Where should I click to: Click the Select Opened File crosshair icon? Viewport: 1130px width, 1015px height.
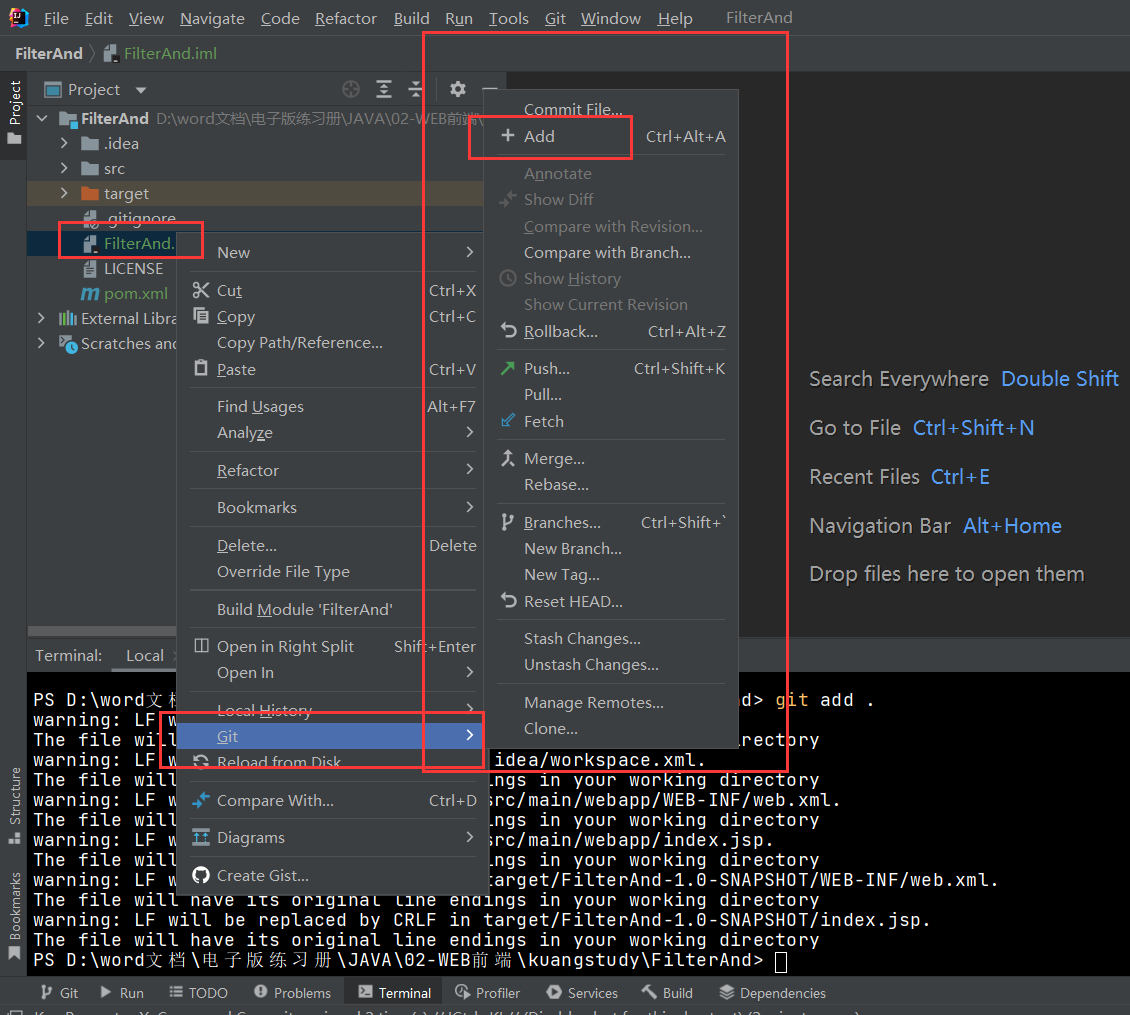[x=351, y=89]
